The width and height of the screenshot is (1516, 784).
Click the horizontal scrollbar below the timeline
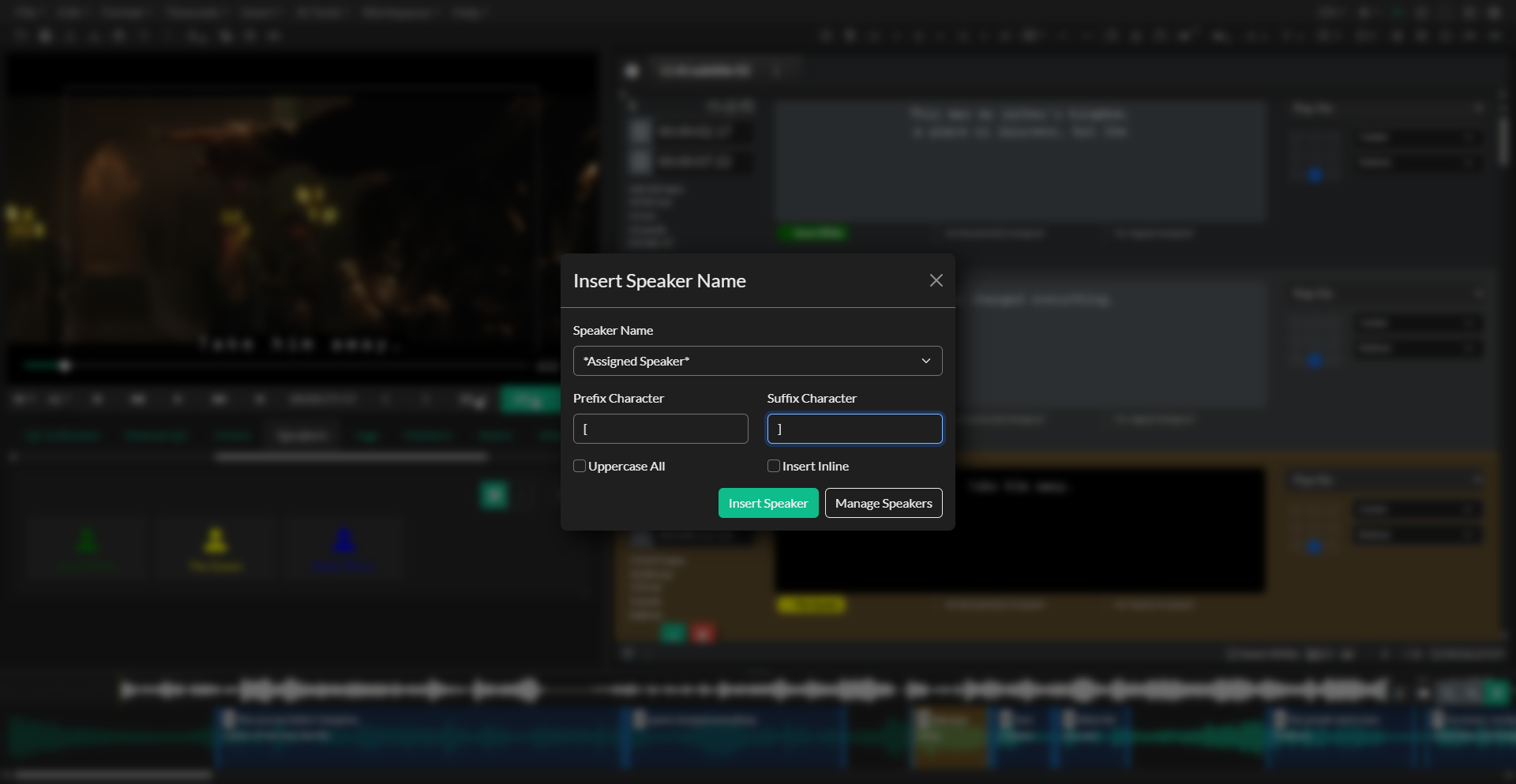coord(111,775)
